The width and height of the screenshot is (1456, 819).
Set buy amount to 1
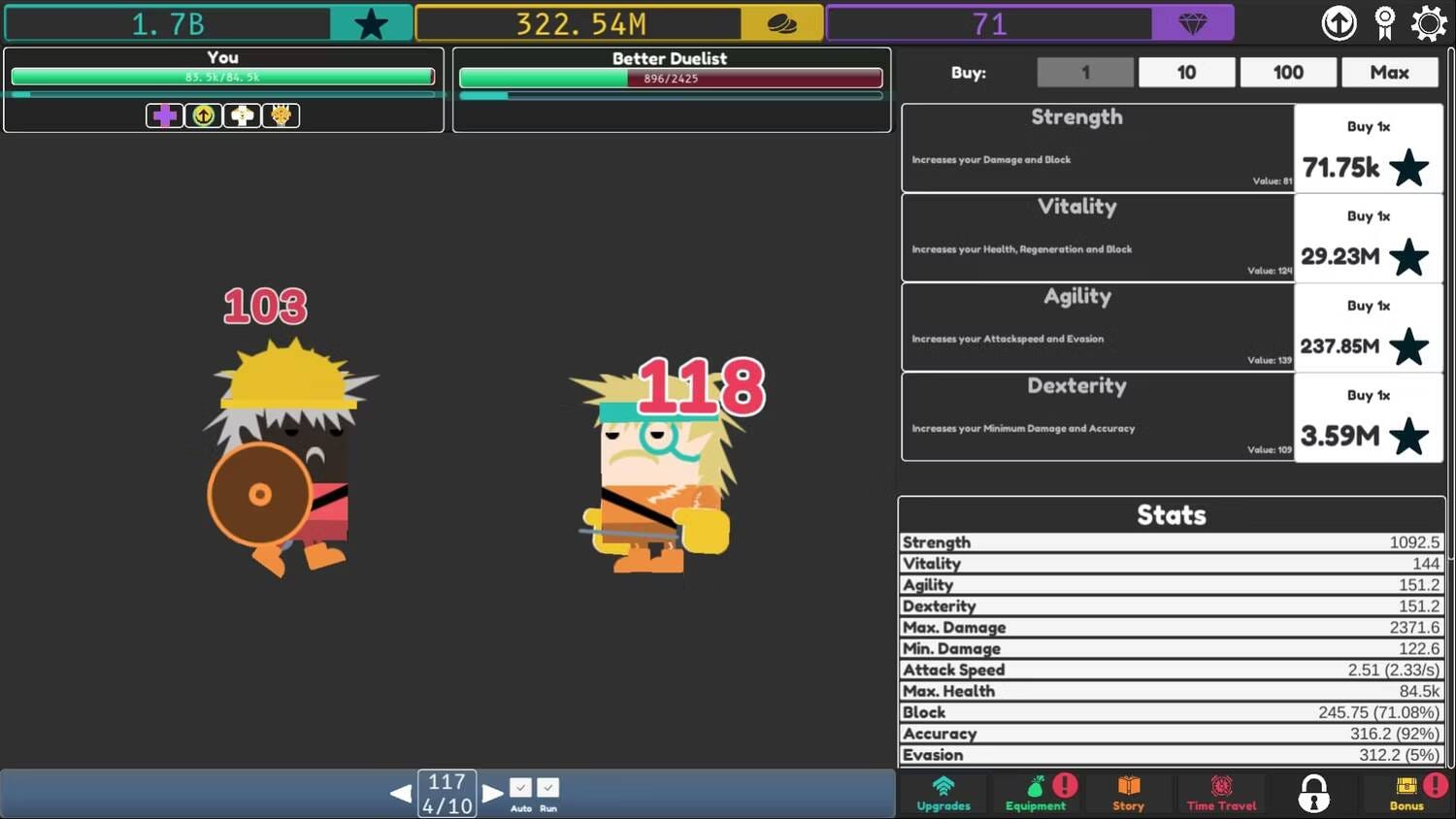(1085, 72)
